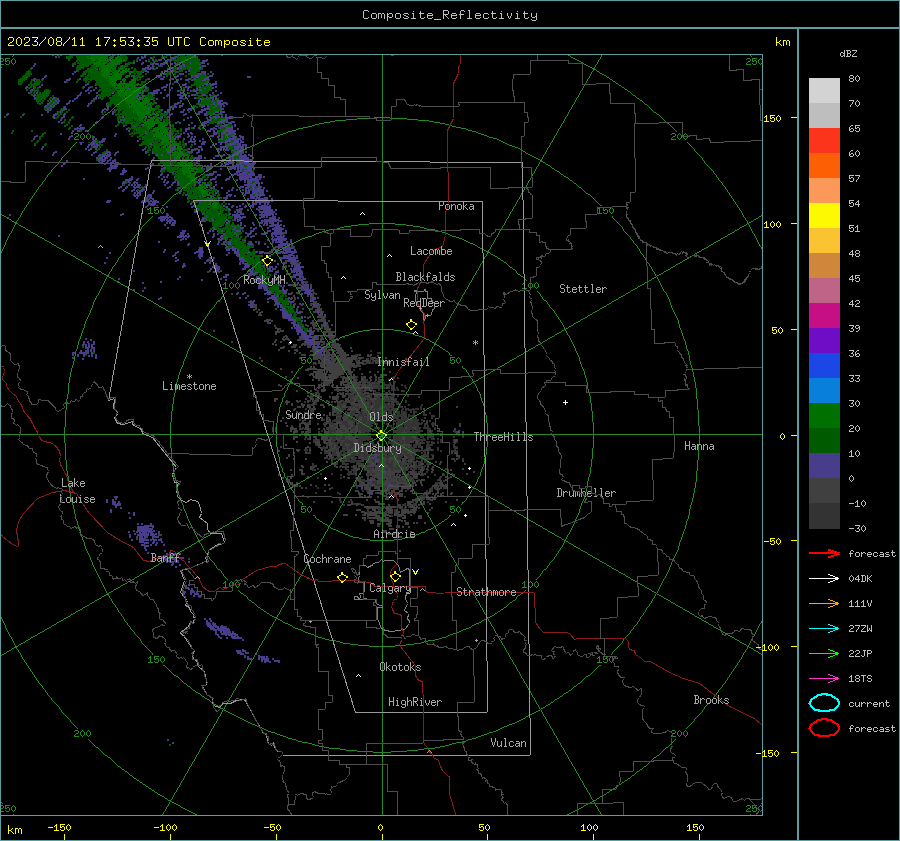900x841 pixels.
Task: Click the Drumheller town label
Action: point(586,493)
